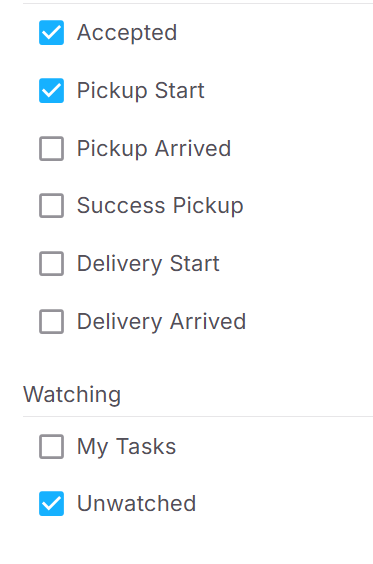Click the Pickup Arrived text label
The width and height of the screenshot is (373, 564).
[x=154, y=148]
